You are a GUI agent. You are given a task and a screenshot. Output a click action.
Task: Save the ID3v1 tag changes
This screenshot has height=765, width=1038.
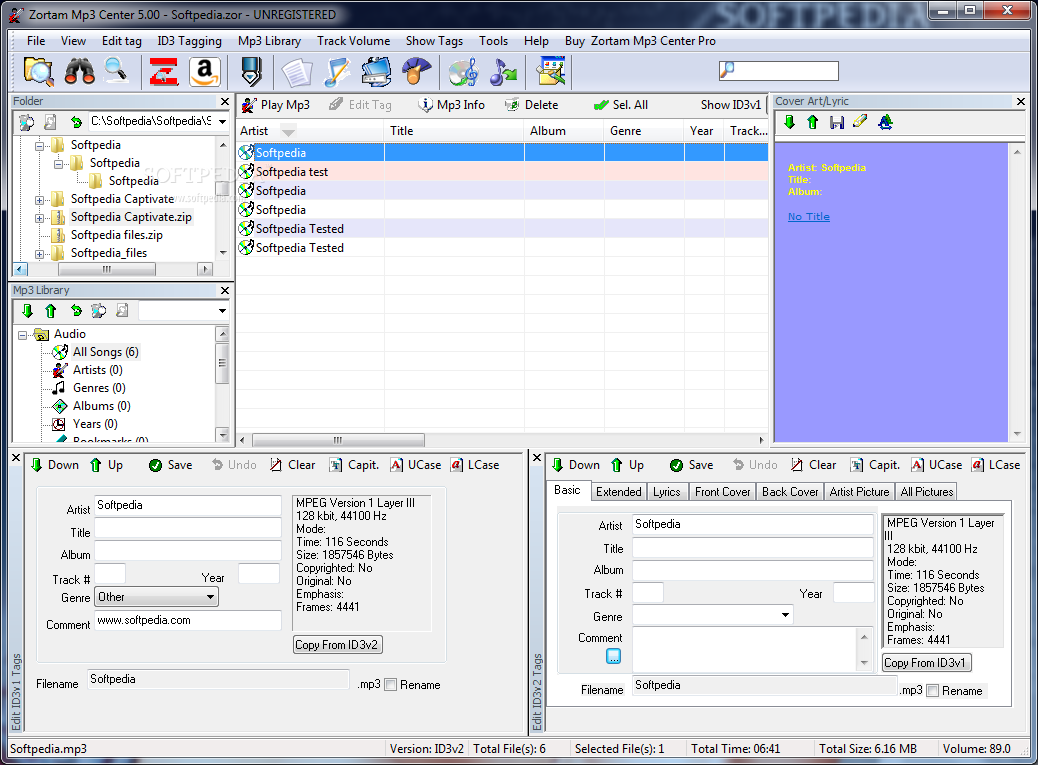click(170, 465)
